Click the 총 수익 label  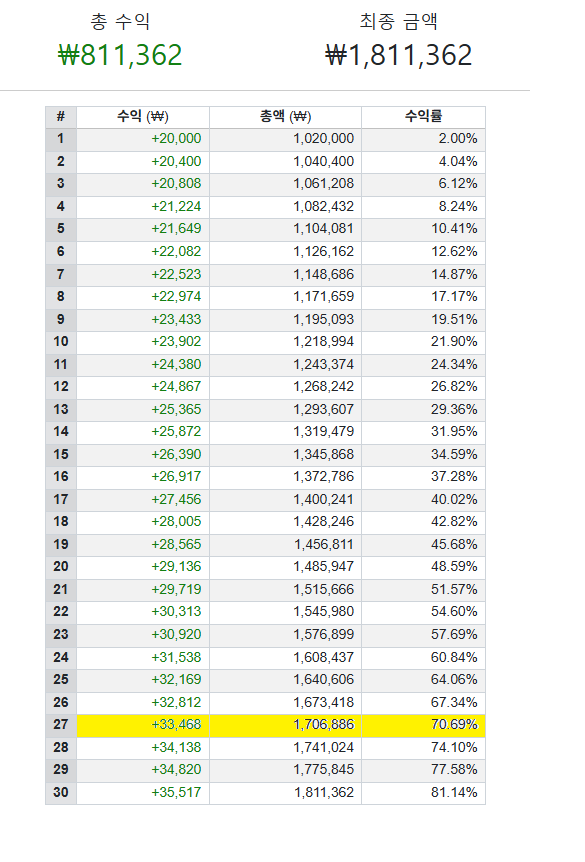click(120, 21)
